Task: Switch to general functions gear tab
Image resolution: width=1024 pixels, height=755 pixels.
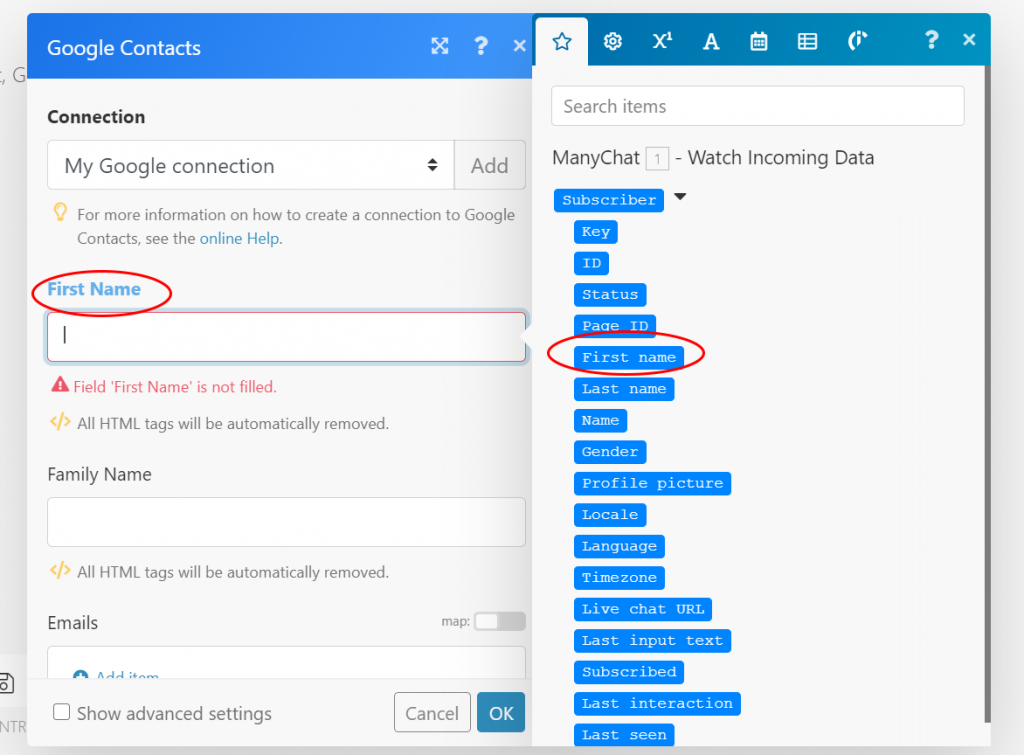Action: click(613, 41)
